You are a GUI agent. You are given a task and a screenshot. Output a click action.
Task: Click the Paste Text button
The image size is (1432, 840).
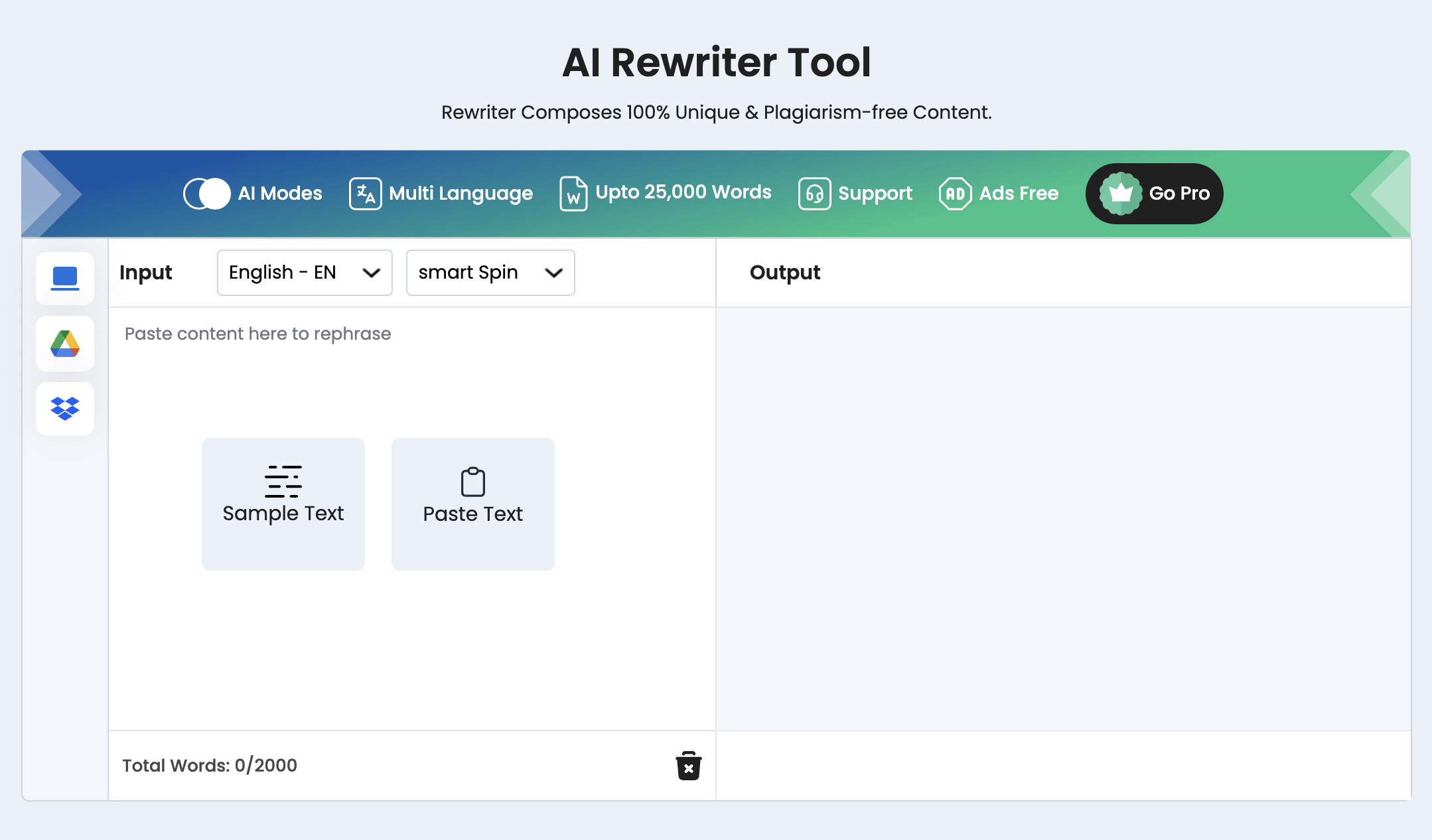pos(473,504)
